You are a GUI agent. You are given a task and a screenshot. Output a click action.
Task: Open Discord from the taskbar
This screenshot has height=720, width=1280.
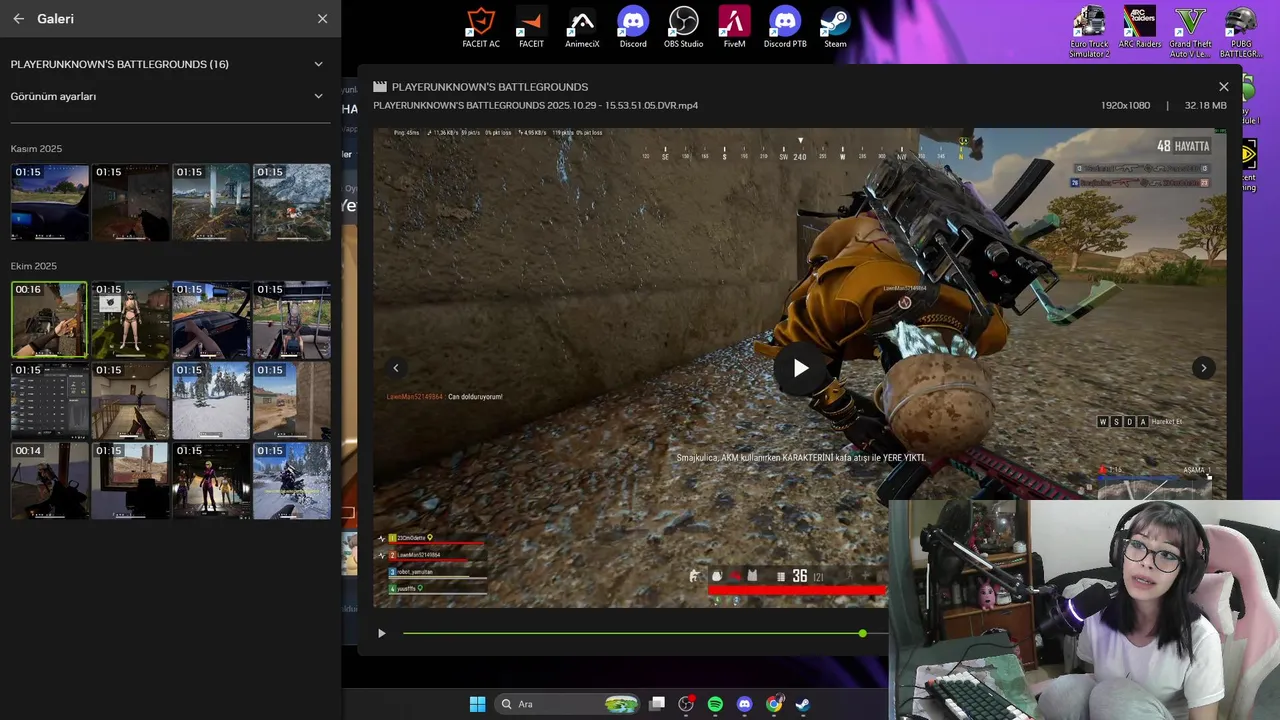tap(744, 704)
